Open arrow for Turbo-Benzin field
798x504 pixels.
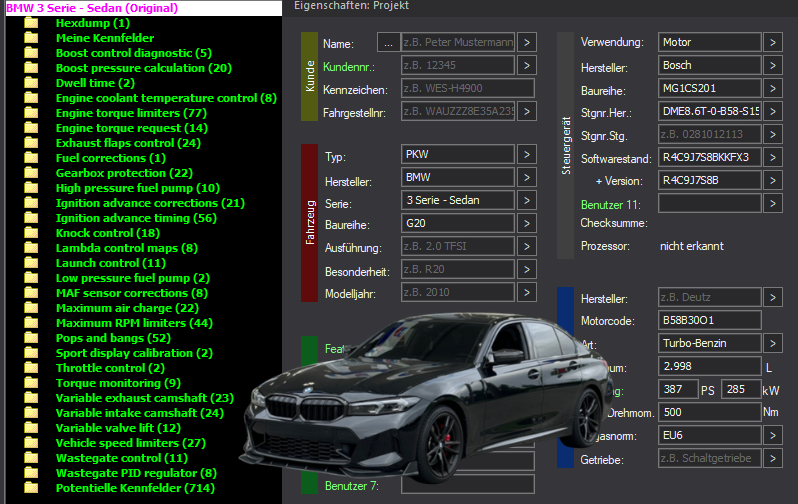coord(773,343)
